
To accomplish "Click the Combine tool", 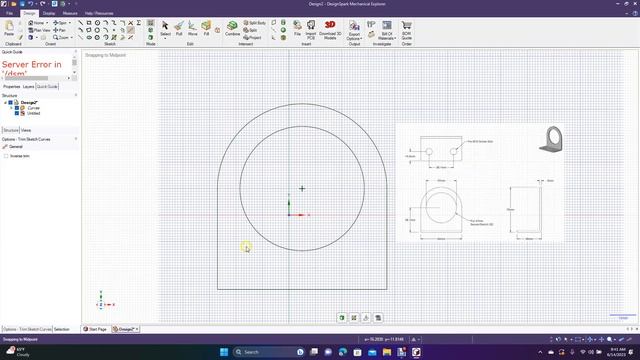I will [232, 29].
